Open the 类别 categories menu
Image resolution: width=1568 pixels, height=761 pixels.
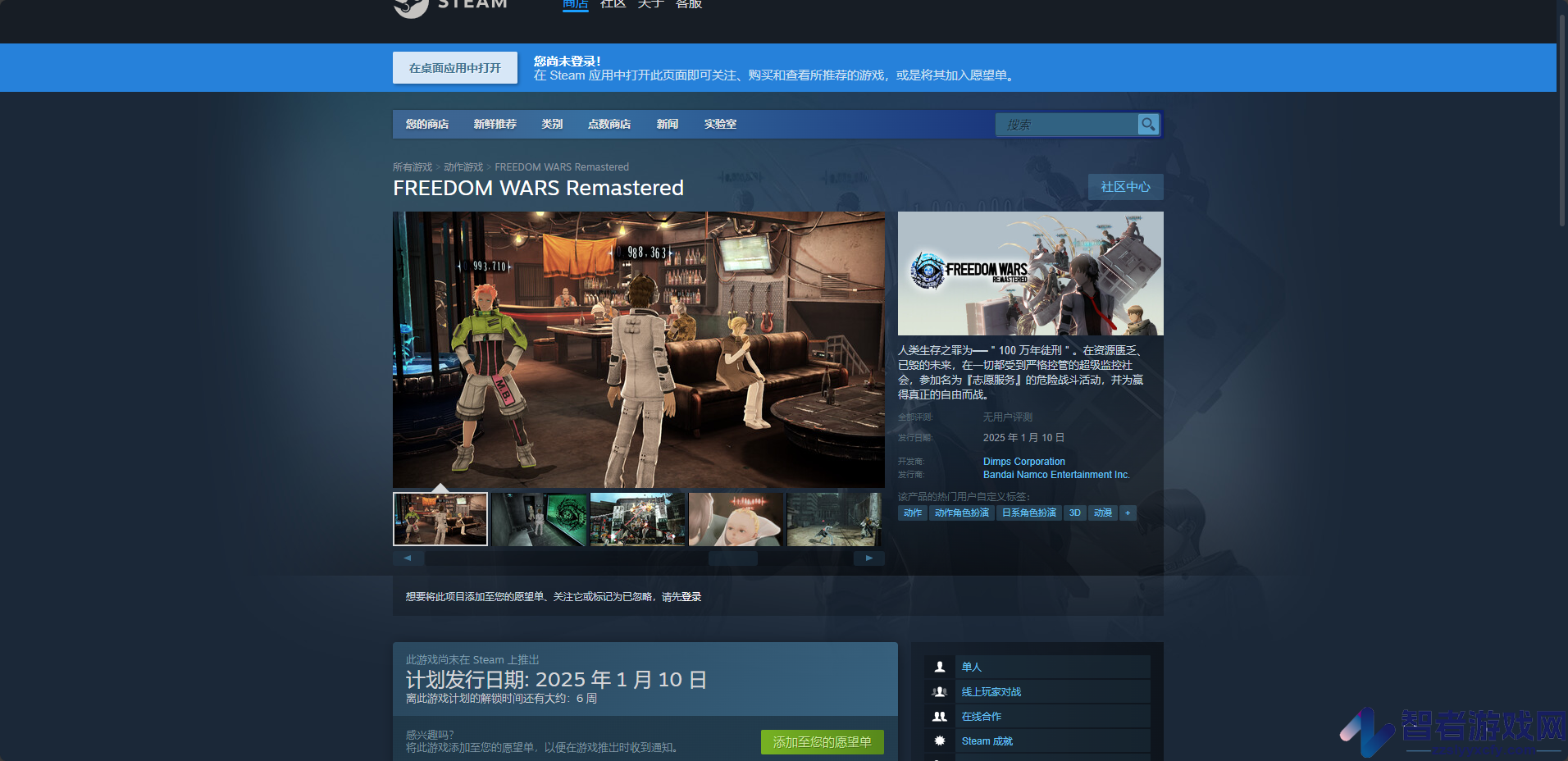[x=552, y=125]
